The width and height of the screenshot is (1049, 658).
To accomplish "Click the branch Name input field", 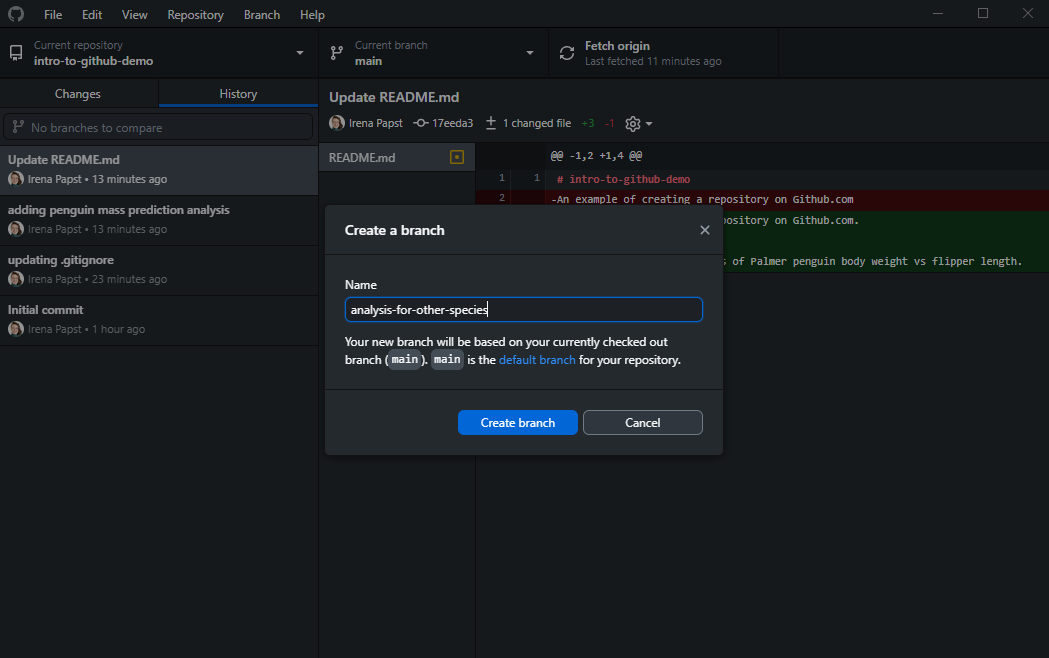I will tap(523, 310).
